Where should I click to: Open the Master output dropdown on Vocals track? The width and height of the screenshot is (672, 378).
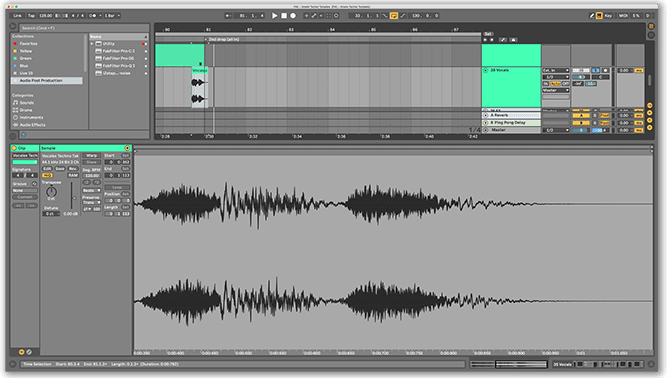coord(556,90)
